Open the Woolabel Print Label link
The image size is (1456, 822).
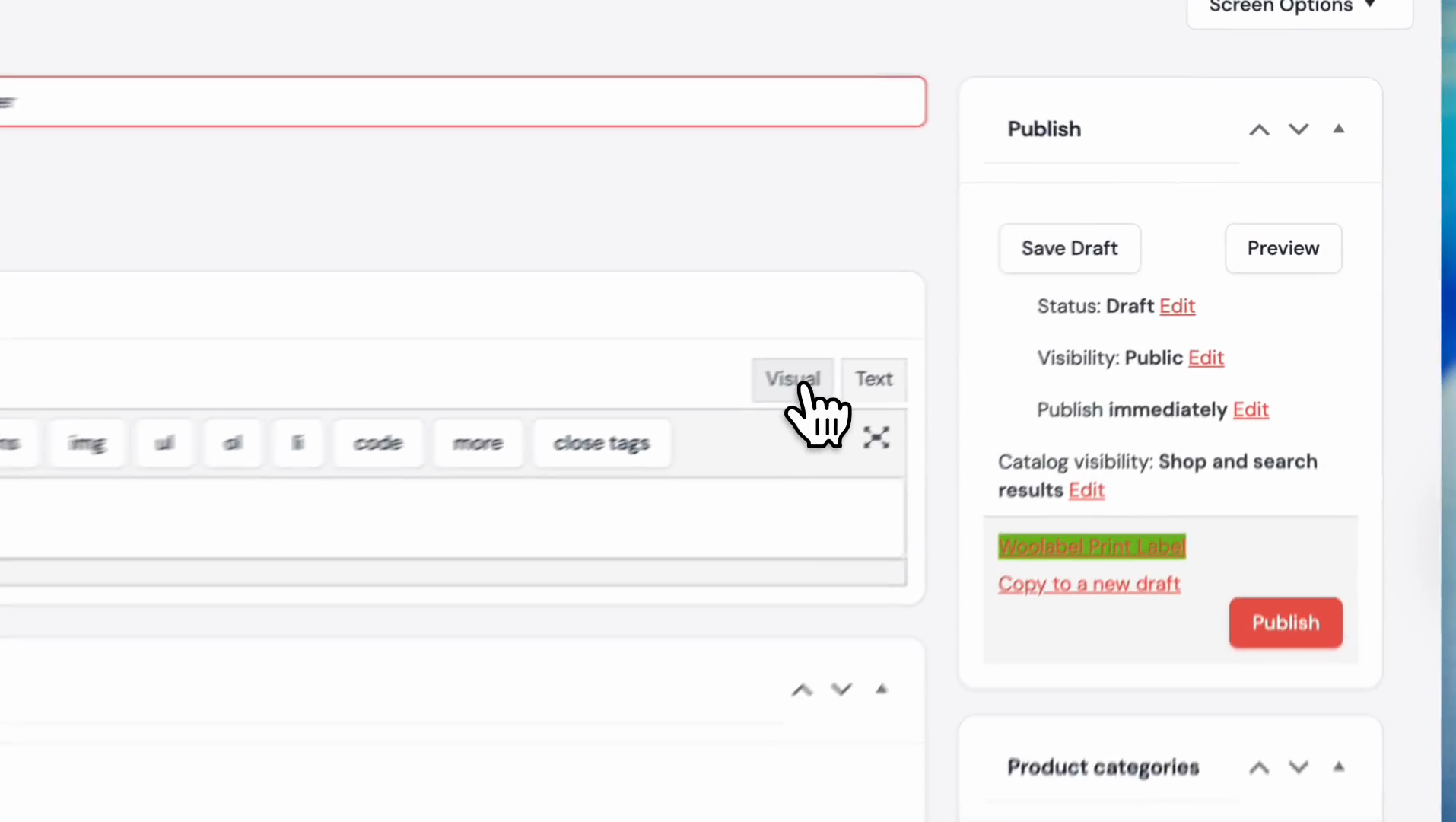[1091, 546]
